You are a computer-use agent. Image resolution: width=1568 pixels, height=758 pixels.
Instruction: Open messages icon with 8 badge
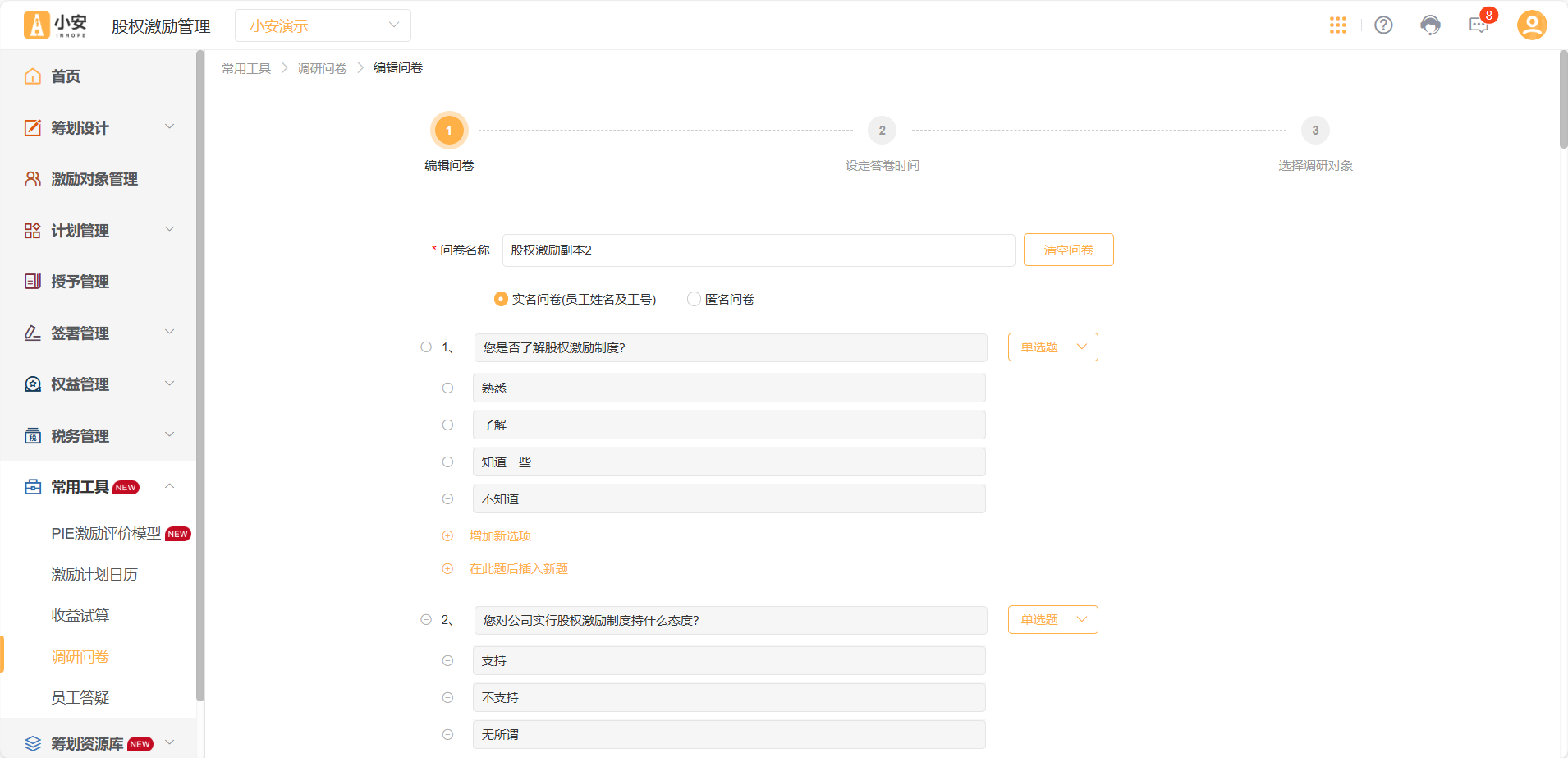click(x=1479, y=25)
